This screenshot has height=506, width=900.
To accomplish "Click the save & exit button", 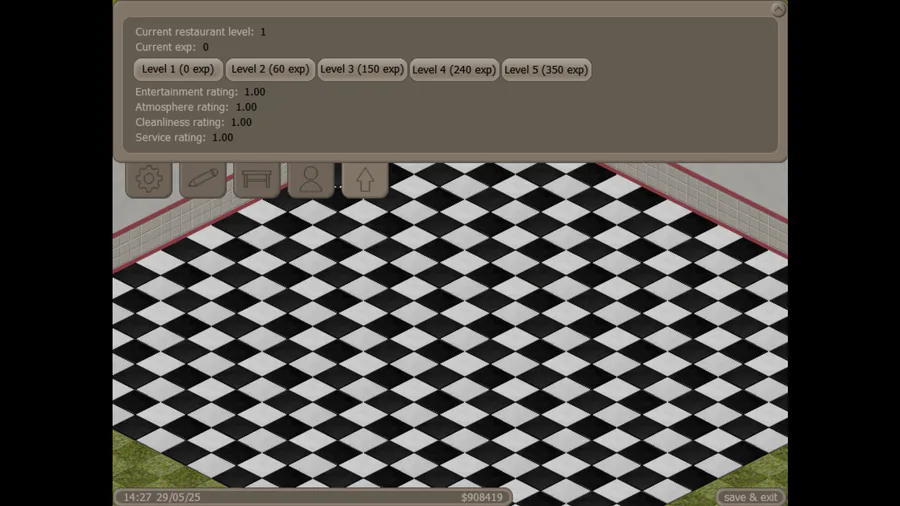I will pos(750,497).
